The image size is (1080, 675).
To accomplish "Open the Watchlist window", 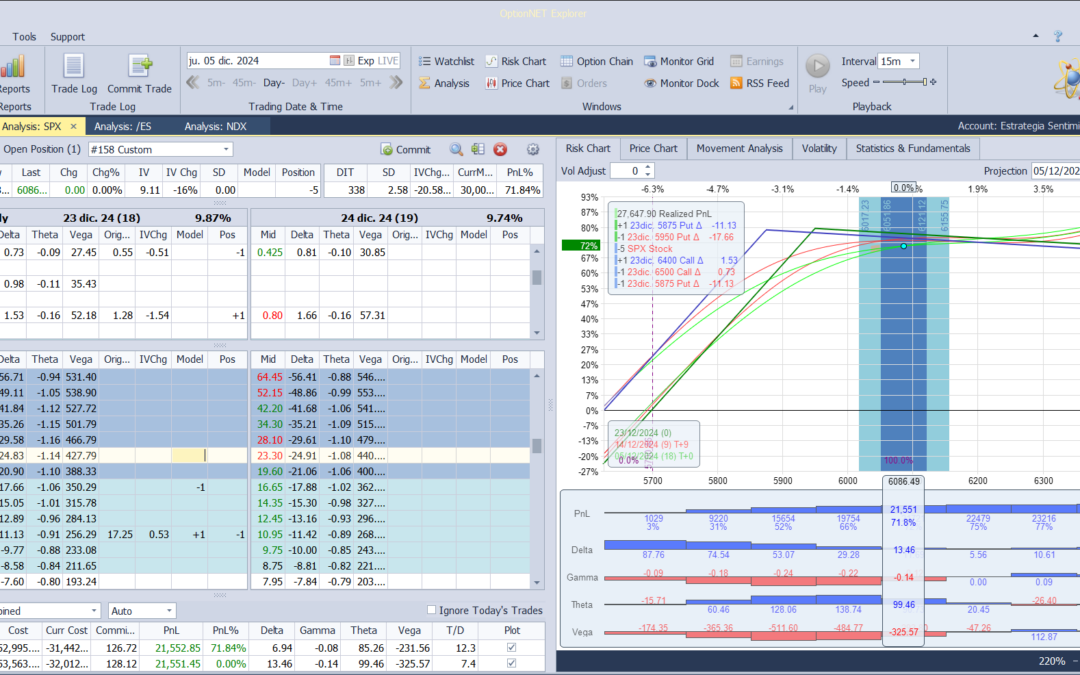I will (446, 61).
